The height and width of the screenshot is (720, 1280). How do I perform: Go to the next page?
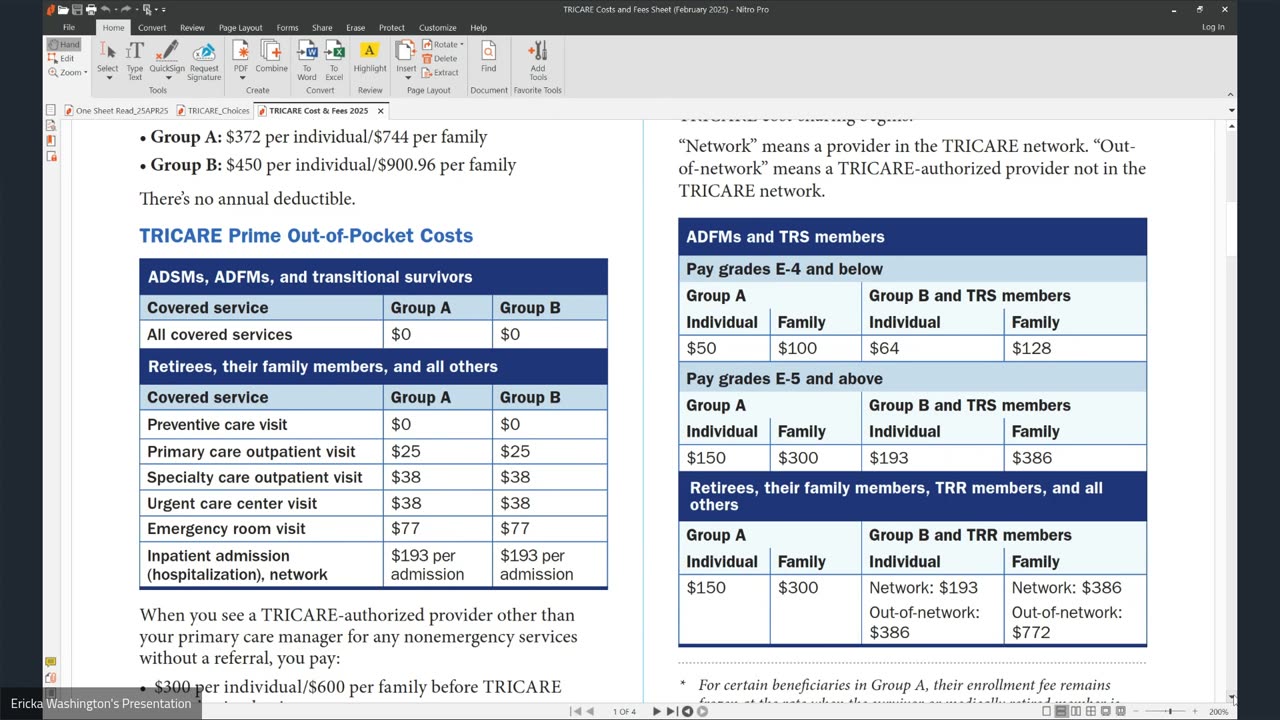(657, 711)
